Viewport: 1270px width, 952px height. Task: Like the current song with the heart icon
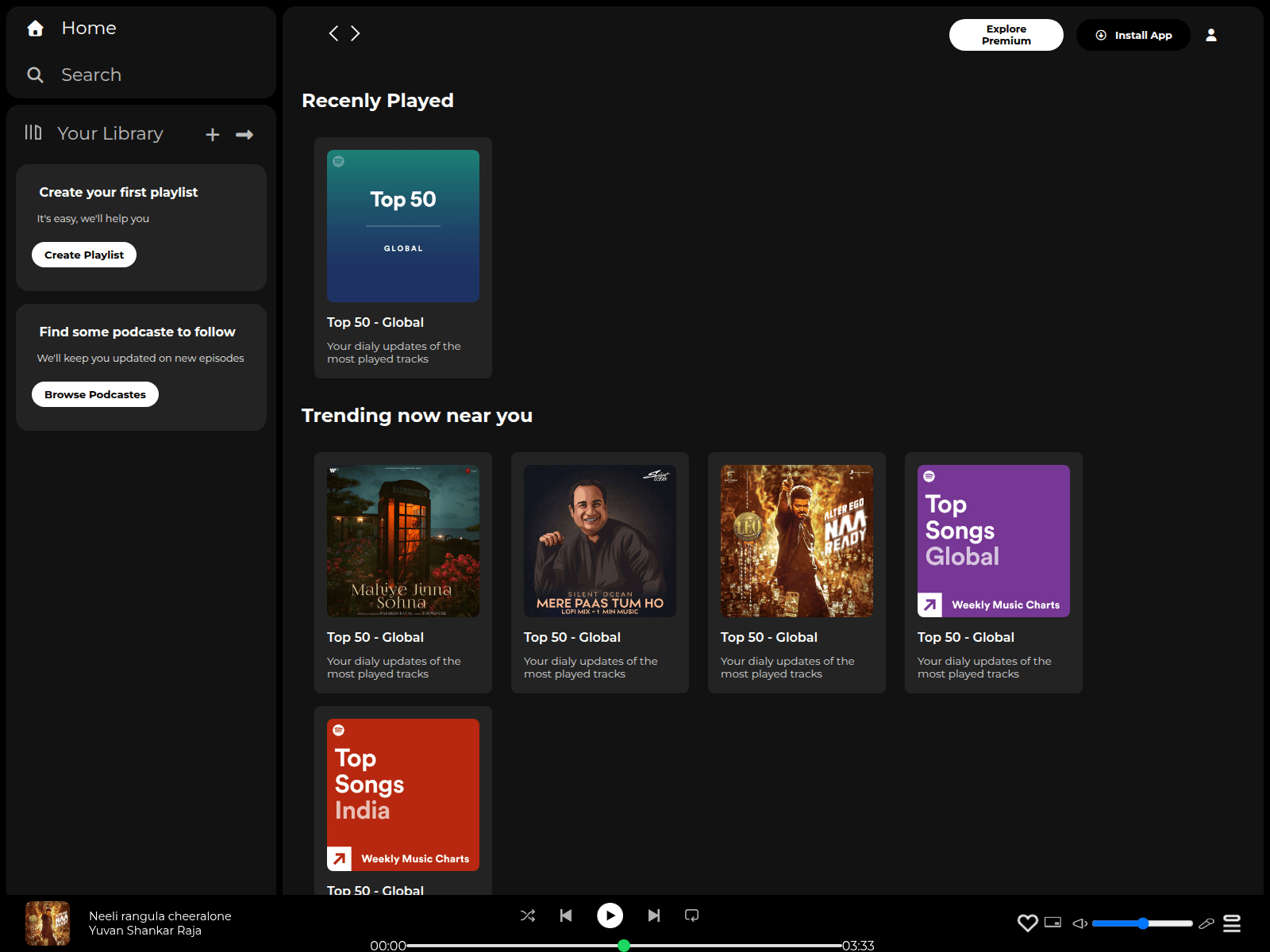pyautogui.click(x=1028, y=923)
